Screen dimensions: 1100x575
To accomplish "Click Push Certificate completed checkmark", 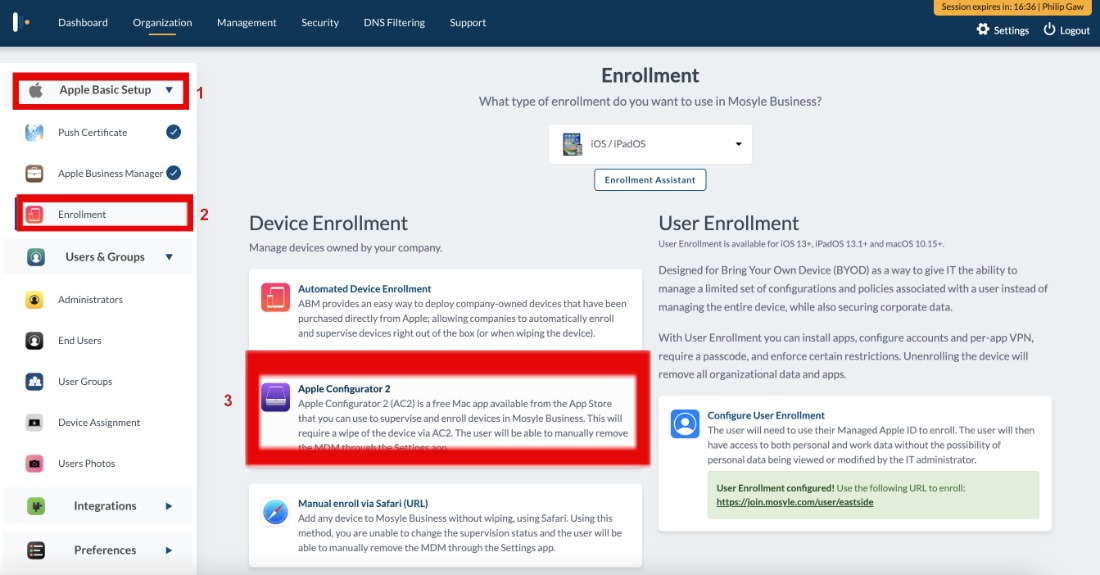I will point(173,132).
